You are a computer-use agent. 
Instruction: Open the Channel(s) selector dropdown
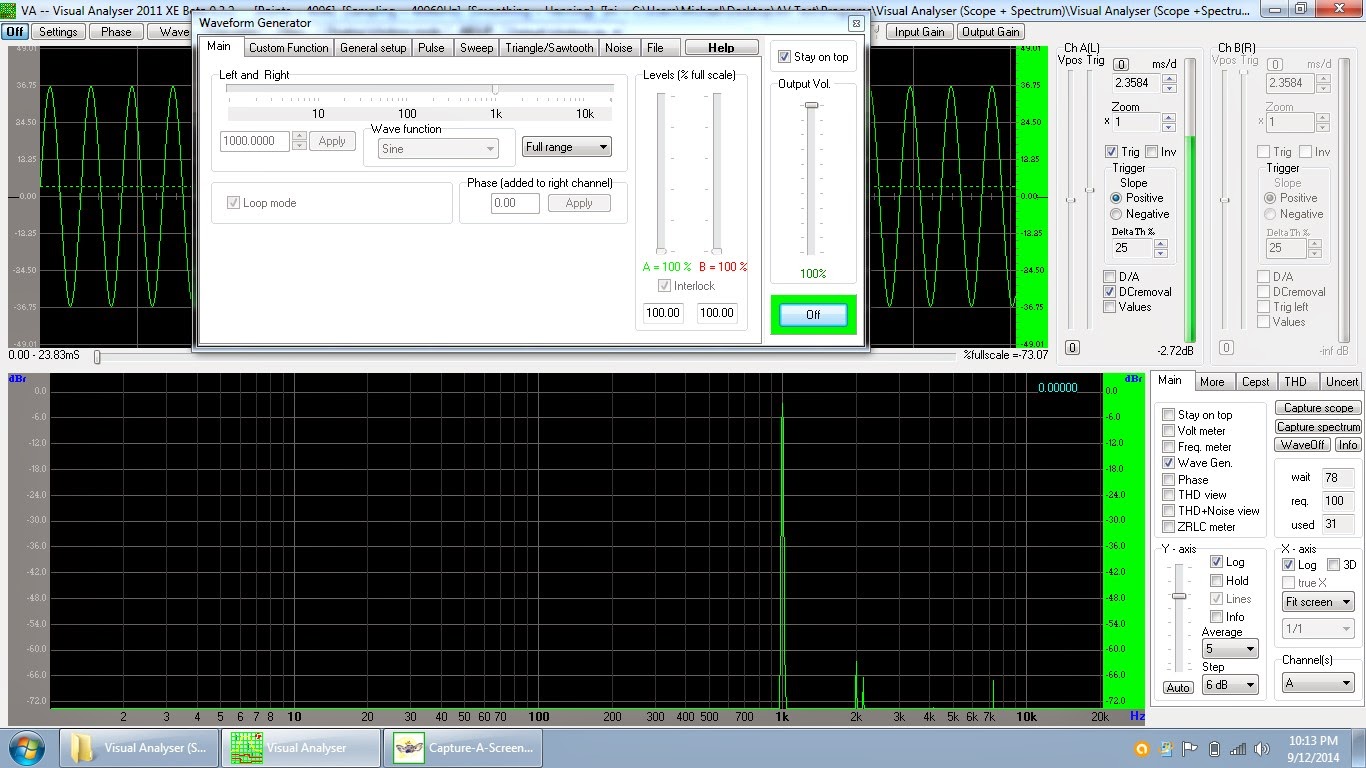pyautogui.click(x=1317, y=685)
